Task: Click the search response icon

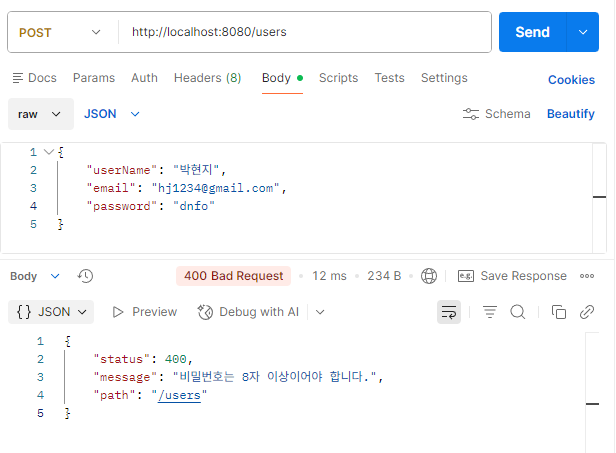Action: (518, 312)
